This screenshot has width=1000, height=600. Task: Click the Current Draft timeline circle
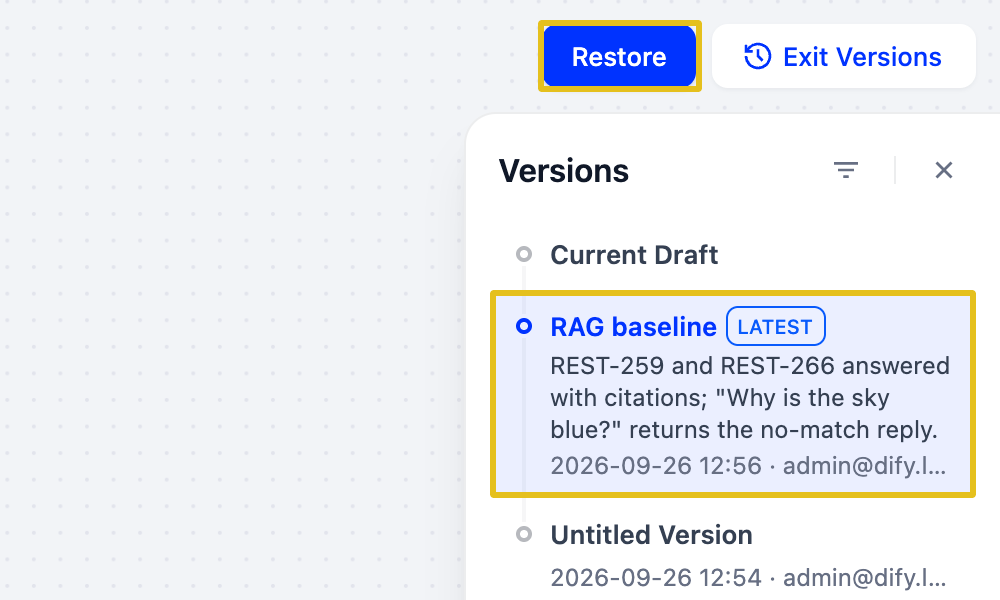tap(524, 254)
